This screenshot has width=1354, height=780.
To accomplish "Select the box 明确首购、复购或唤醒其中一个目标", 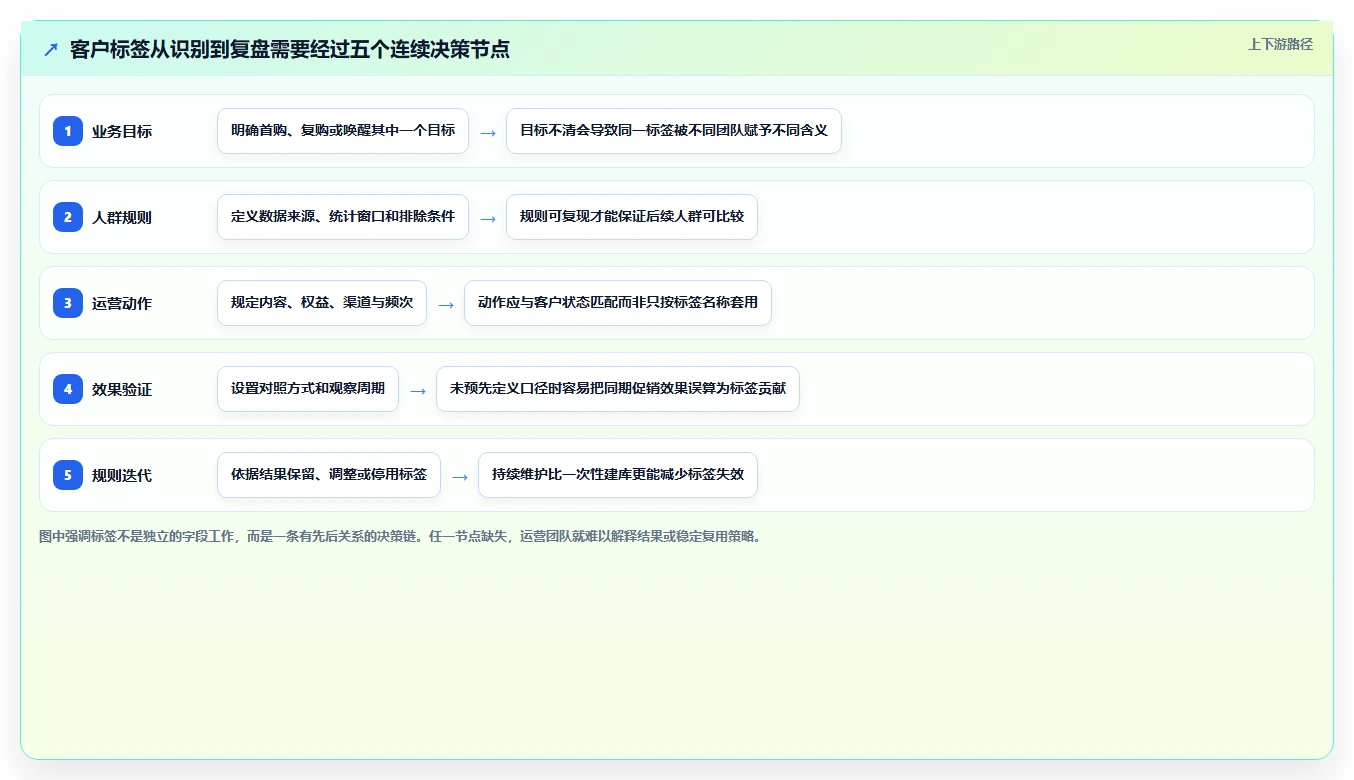I will pyautogui.click(x=343, y=131).
